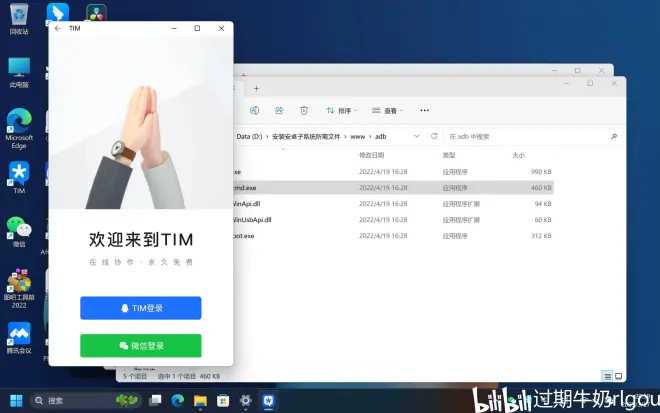Open Task View from the taskbar
The width and height of the screenshot is (660, 413).
click(x=155, y=400)
